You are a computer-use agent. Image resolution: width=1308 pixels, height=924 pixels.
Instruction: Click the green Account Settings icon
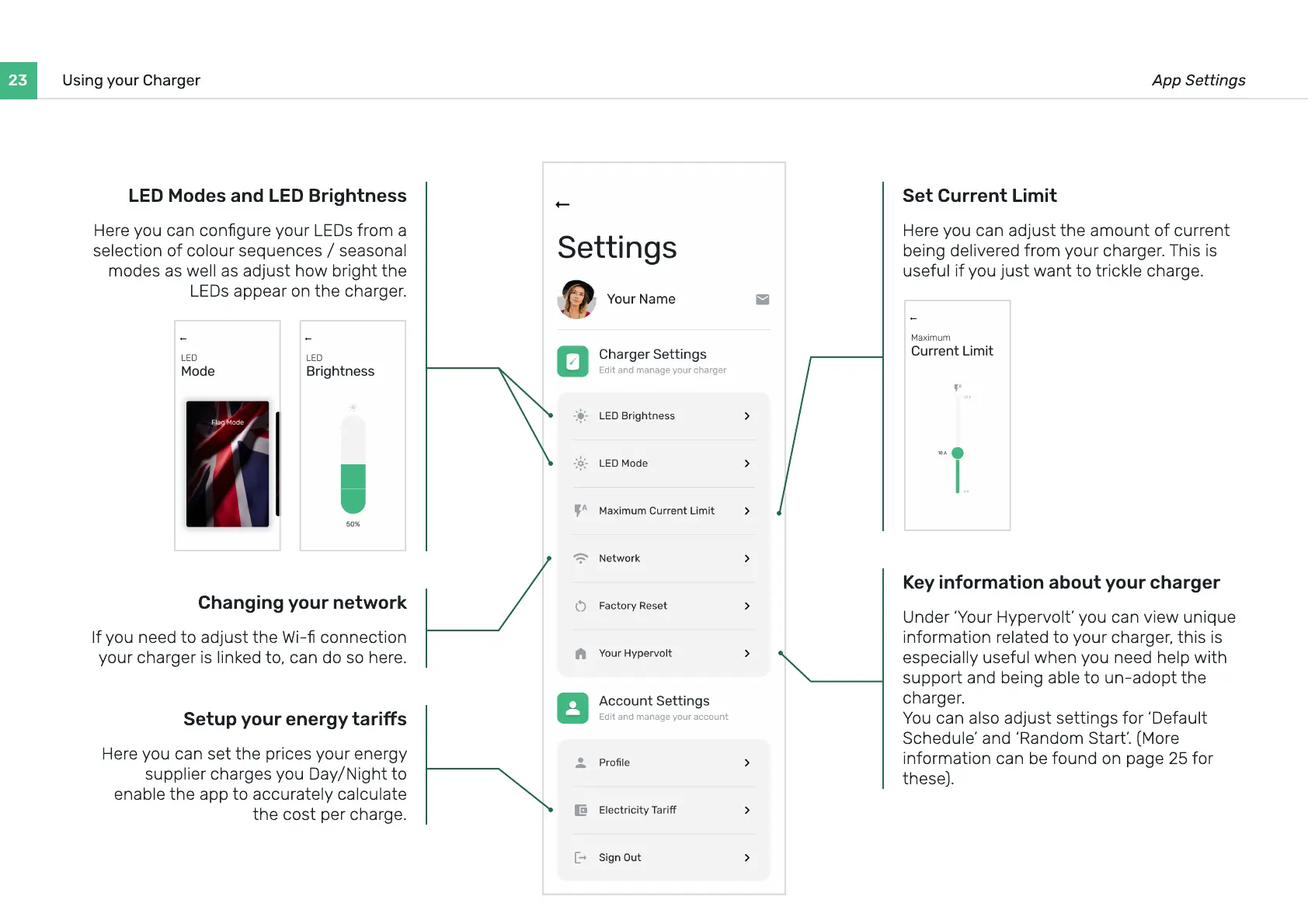pos(572,708)
